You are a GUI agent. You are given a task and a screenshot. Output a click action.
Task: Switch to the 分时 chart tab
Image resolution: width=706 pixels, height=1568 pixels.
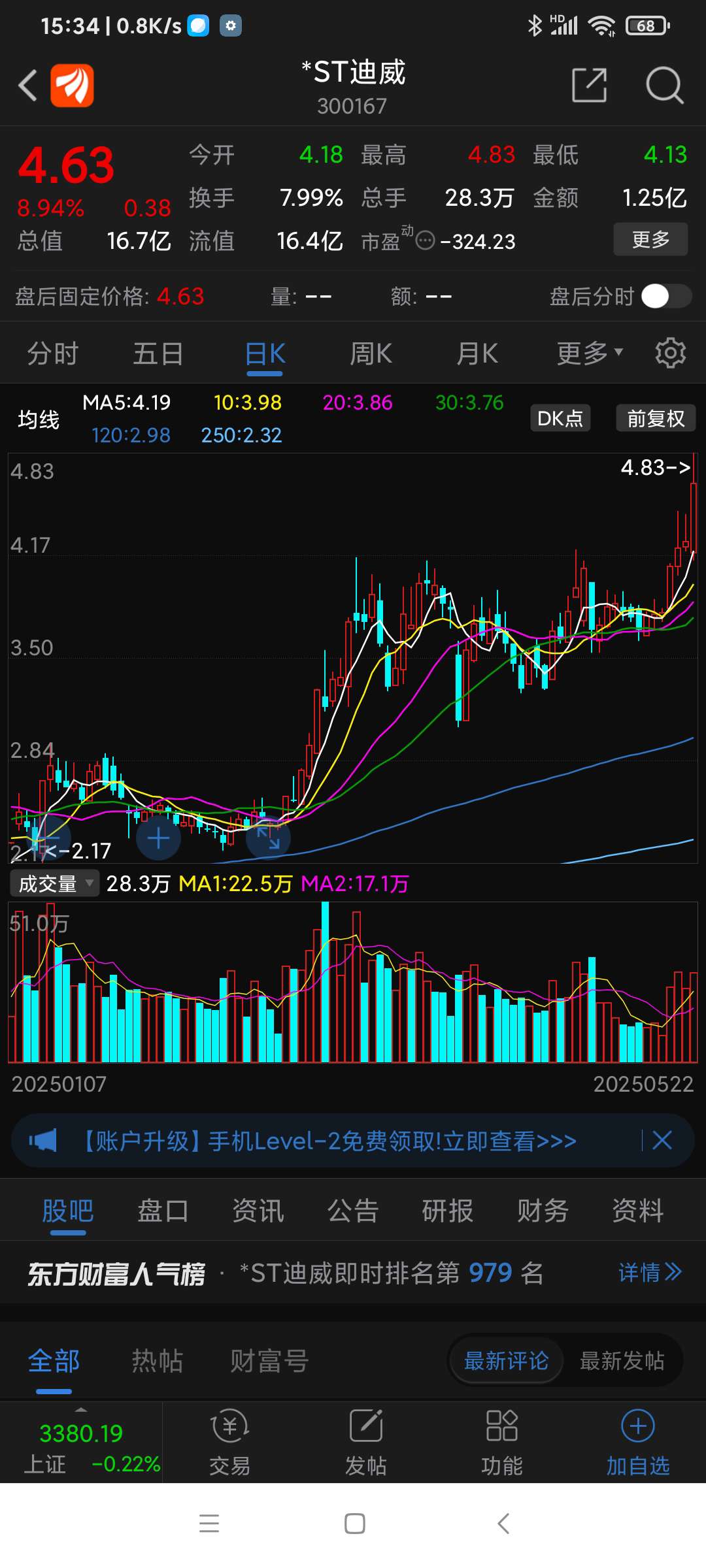[53, 353]
